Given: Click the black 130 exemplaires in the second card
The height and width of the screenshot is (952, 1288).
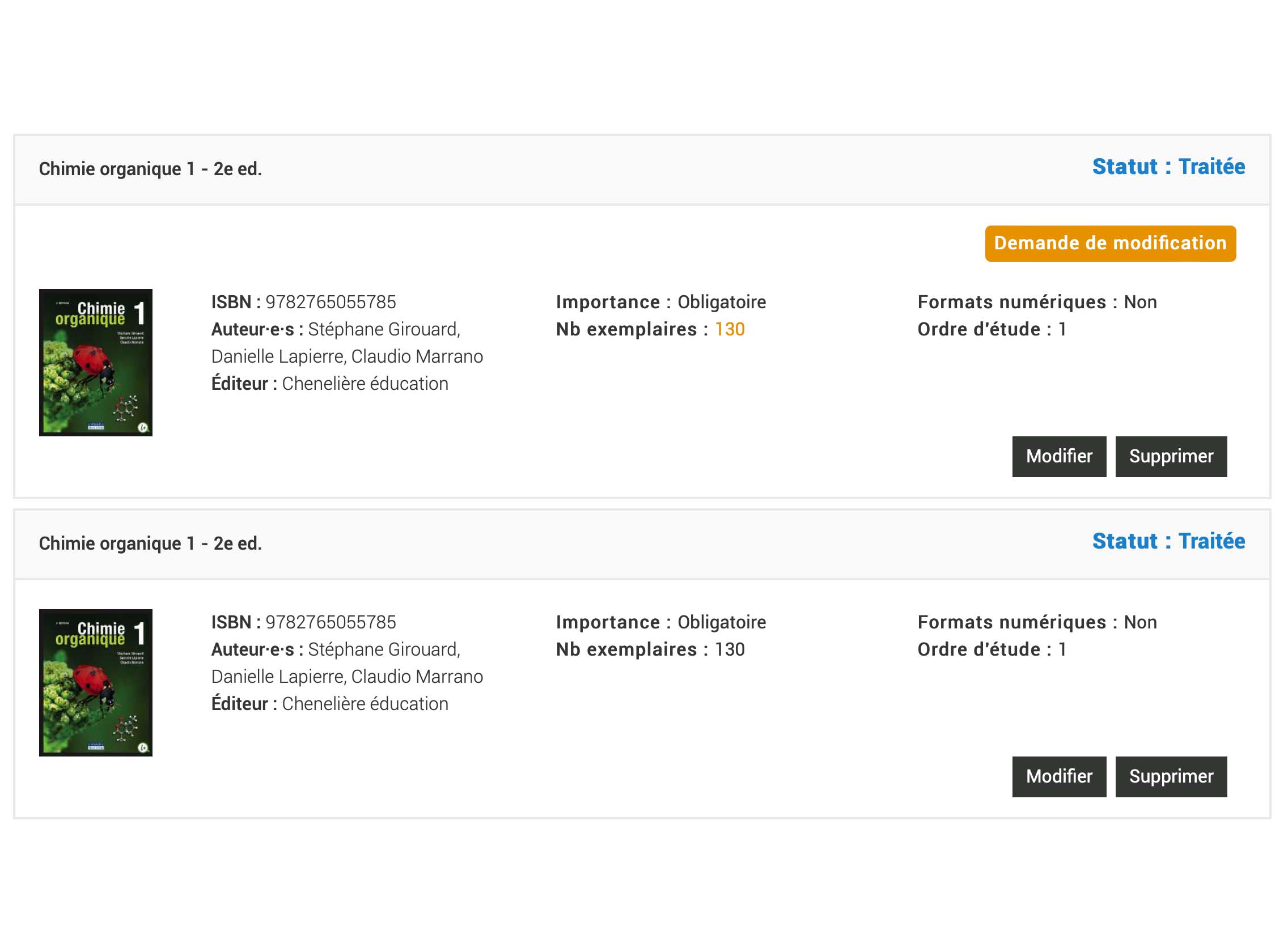Looking at the screenshot, I should (730, 649).
